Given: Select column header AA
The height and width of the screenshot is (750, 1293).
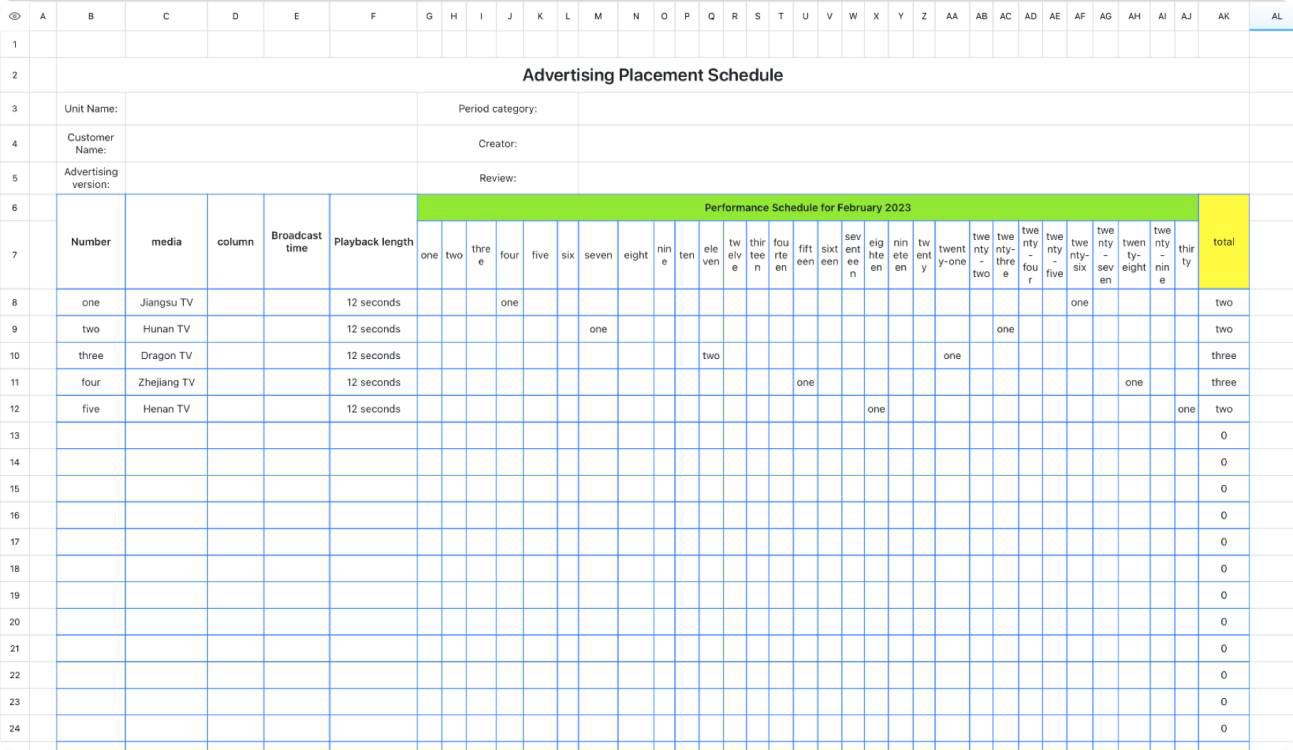Looking at the screenshot, I should (952, 16).
